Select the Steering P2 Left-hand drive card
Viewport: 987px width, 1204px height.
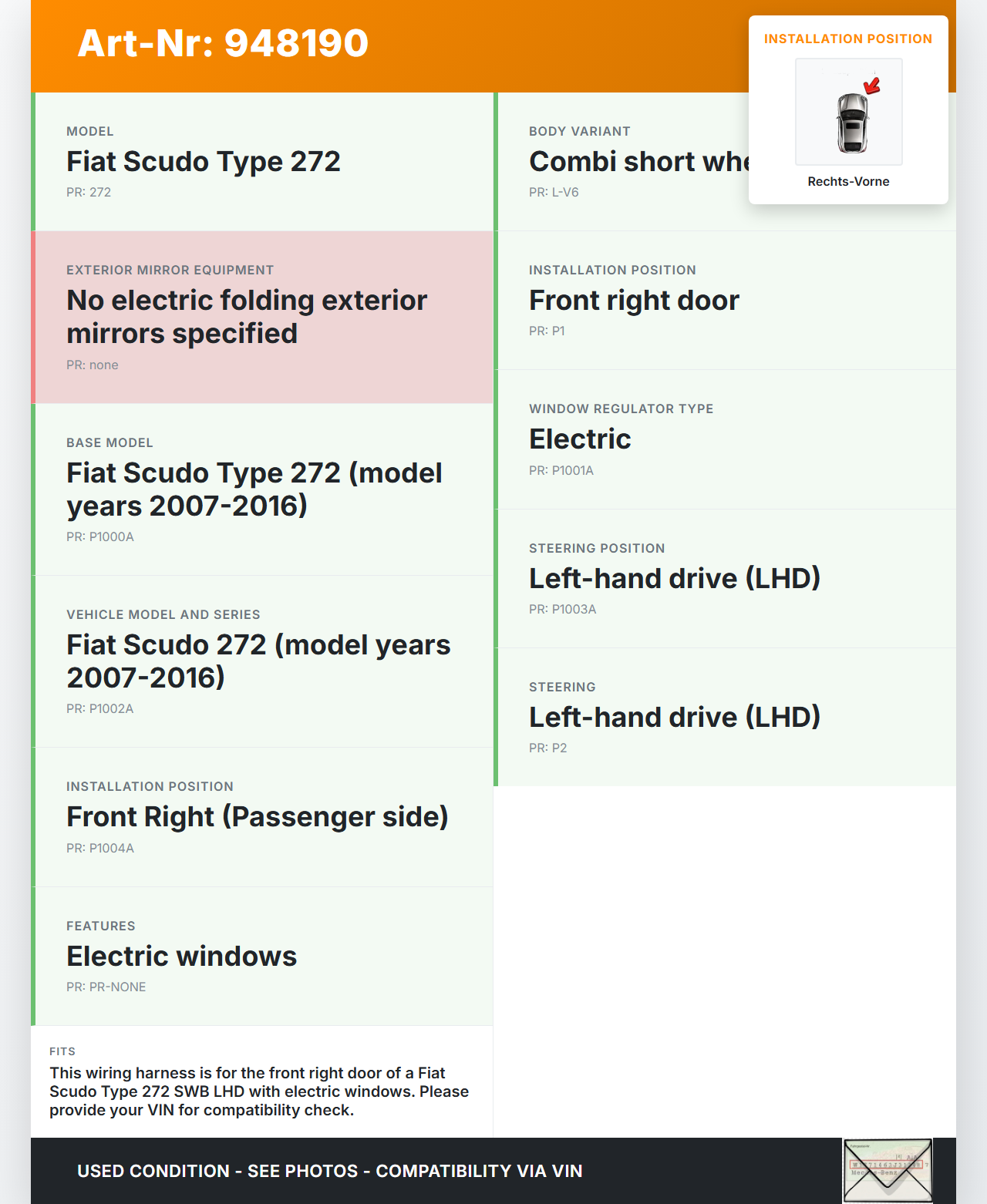(x=725, y=717)
